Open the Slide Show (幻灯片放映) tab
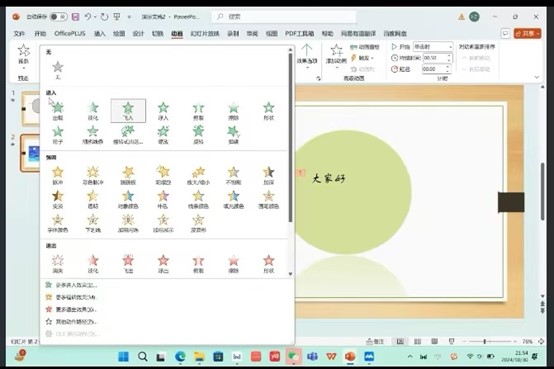 [205, 34]
